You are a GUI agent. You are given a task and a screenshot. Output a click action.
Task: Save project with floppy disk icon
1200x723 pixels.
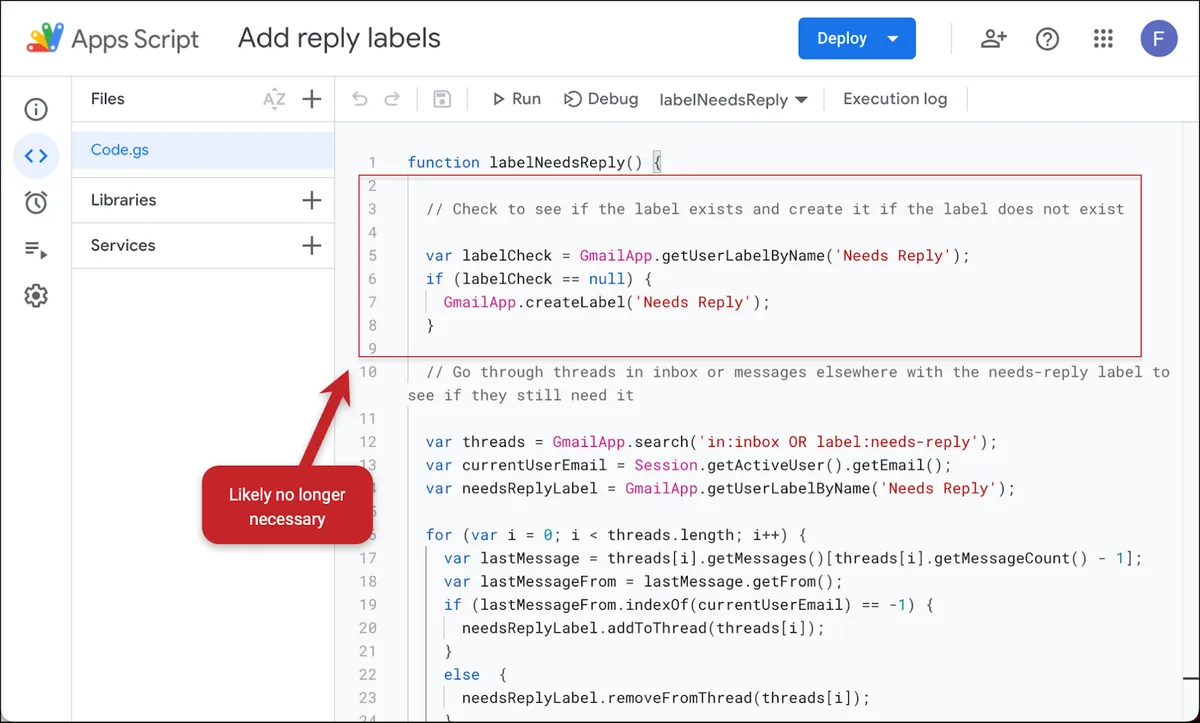click(442, 99)
